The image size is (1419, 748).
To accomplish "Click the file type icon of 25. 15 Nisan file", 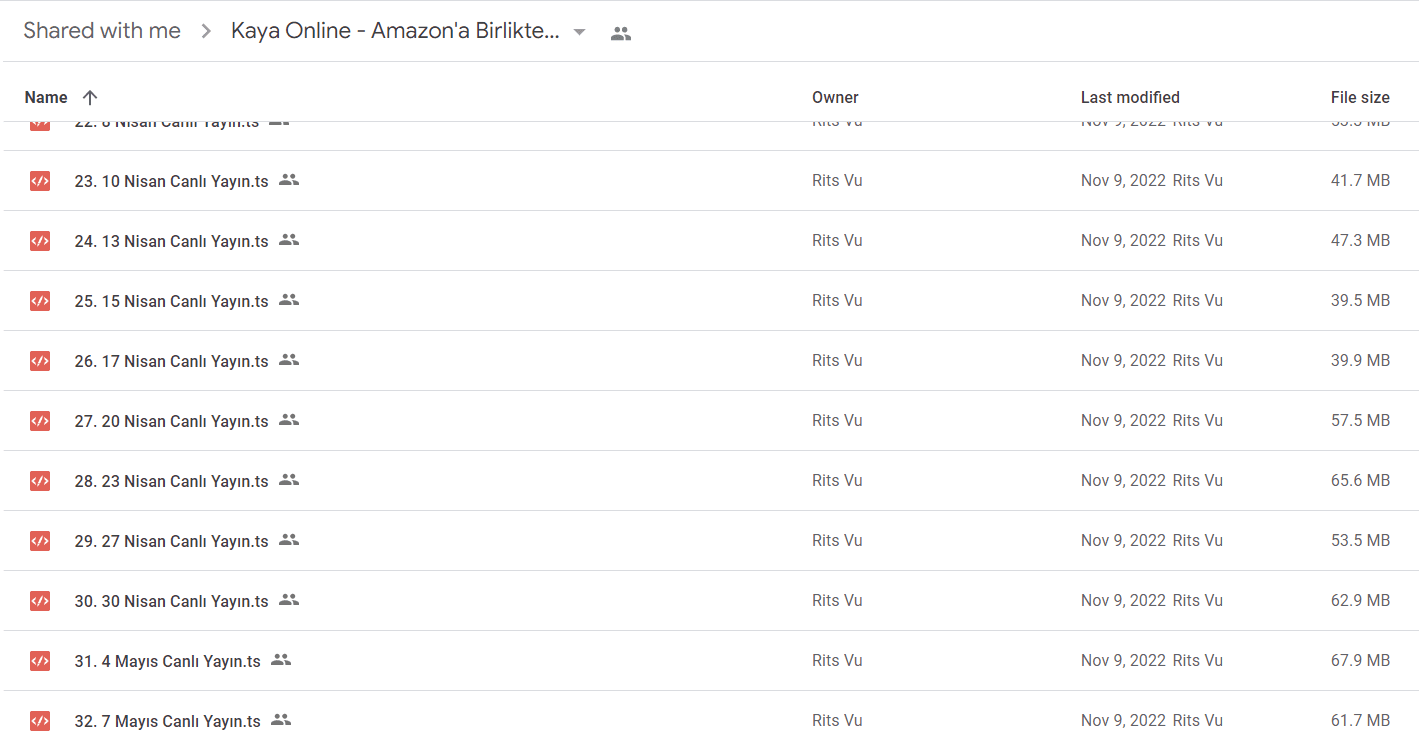I will pos(40,301).
